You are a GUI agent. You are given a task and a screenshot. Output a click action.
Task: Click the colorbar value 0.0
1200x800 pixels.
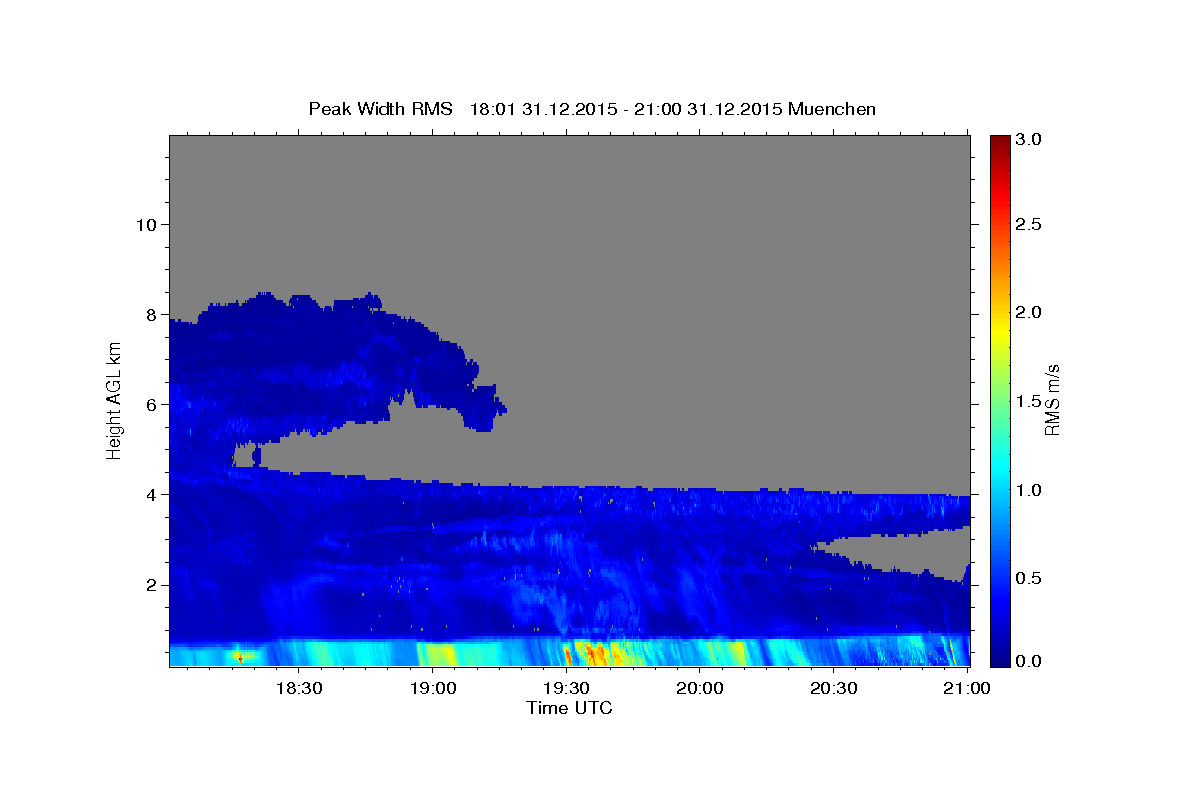(1029, 662)
